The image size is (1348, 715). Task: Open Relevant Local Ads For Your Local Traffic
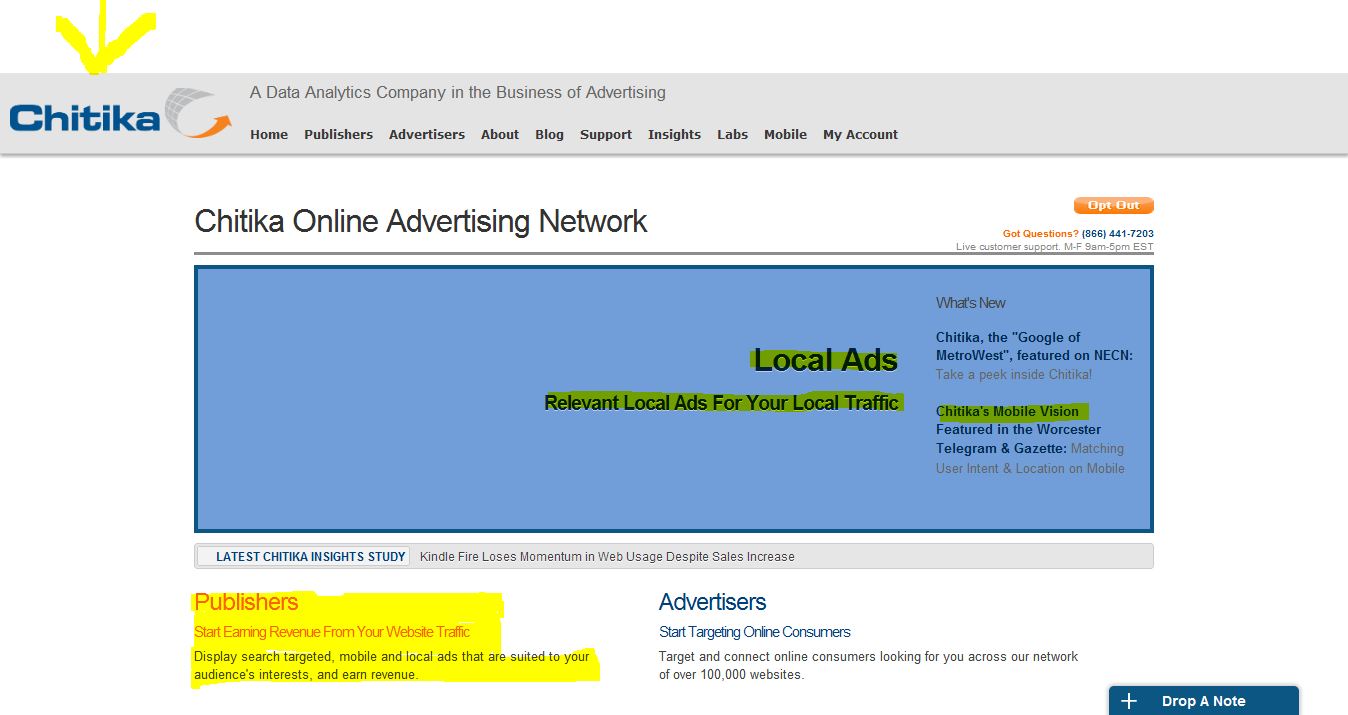tap(721, 402)
